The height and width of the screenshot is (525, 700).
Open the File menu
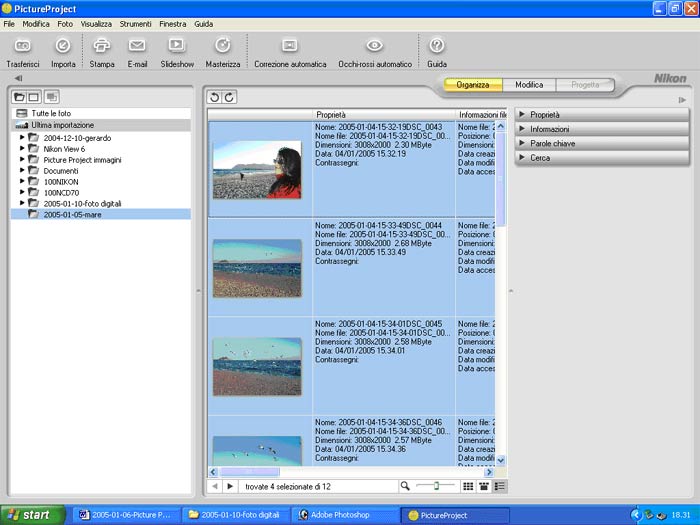[9, 24]
